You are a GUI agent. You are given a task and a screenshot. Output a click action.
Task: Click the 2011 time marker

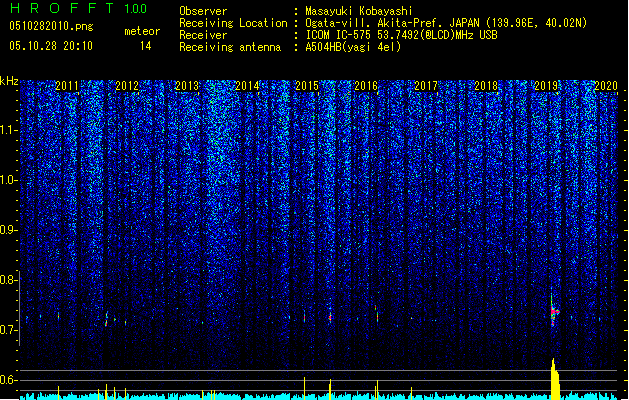tap(67, 85)
